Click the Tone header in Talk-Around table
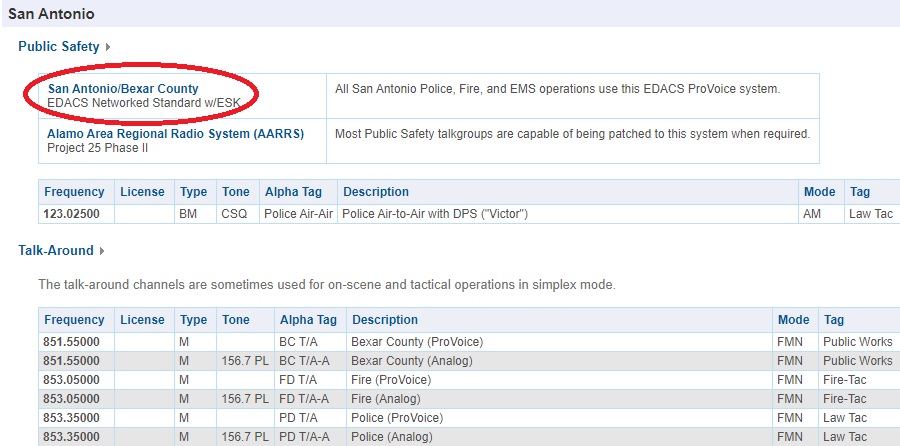The height and width of the screenshot is (446, 900). pyautogui.click(x=236, y=320)
